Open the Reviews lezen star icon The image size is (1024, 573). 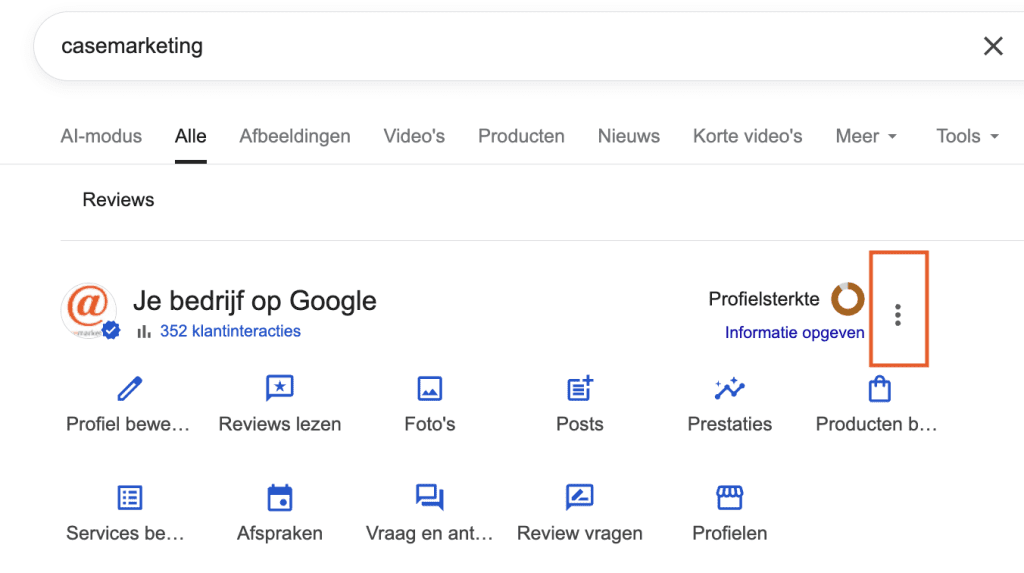click(280, 388)
